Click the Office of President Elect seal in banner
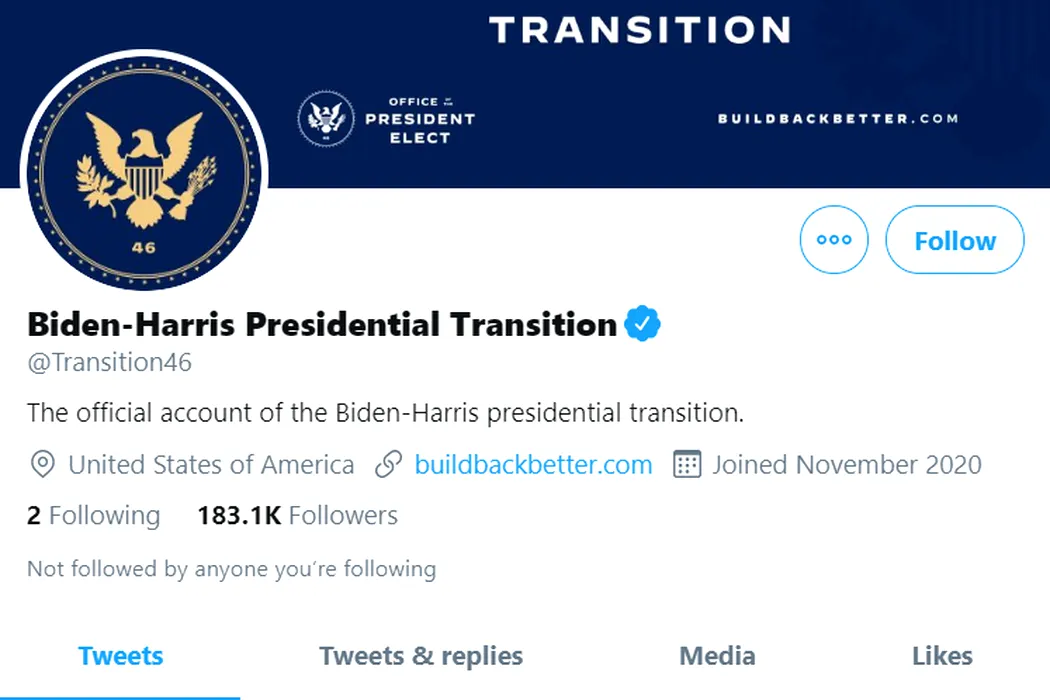Screen dimensions: 1050x700 tap(326, 119)
